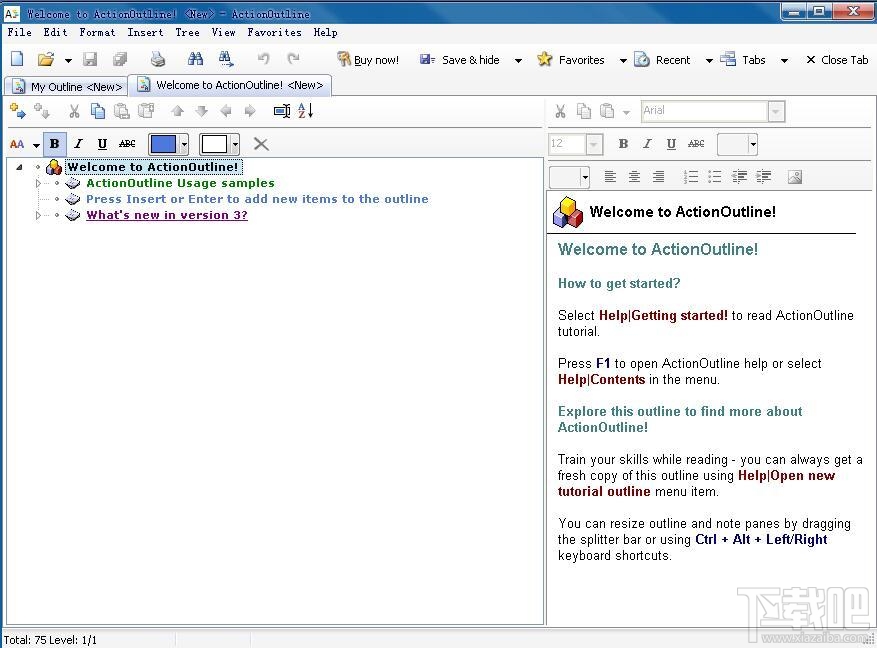This screenshot has height=648, width=877.
Task: Click the Tabs button
Action: click(x=743, y=59)
